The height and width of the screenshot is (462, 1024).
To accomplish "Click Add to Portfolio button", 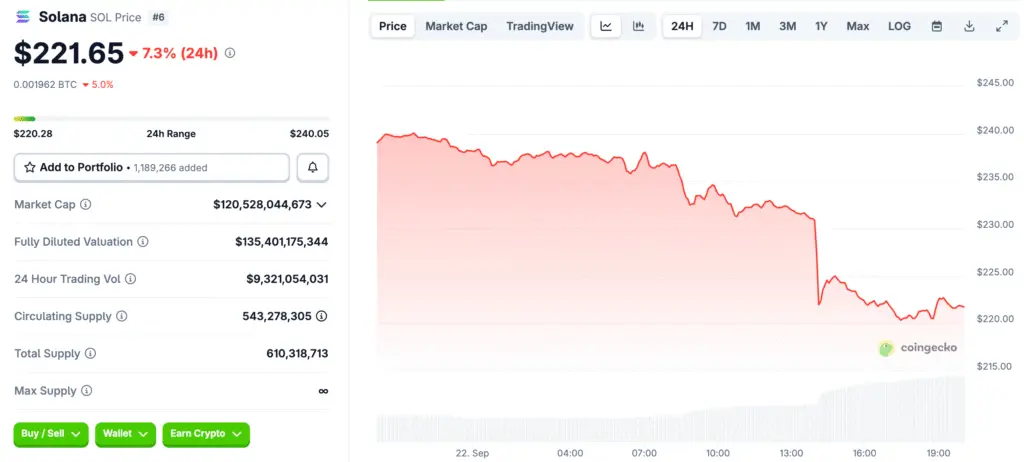I will [x=151, y=167].
